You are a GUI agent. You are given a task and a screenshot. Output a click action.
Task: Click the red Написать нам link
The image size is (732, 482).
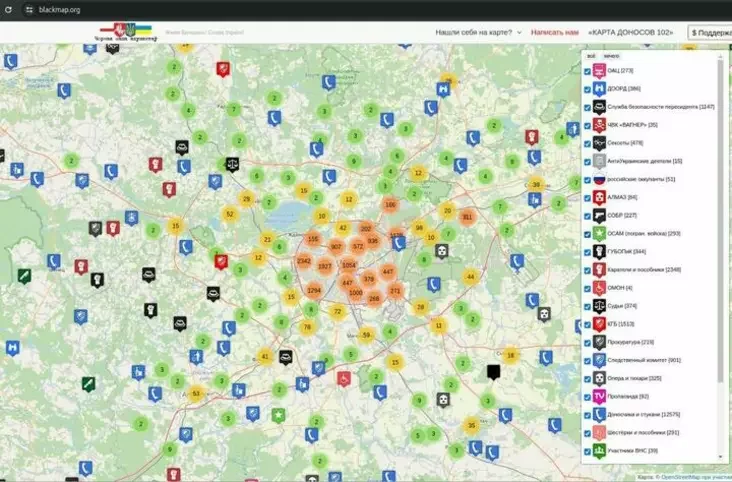[554, 32]
